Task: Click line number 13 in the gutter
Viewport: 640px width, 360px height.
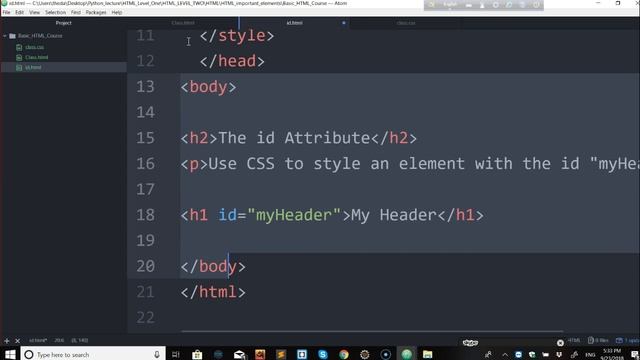Action: coord(145,87)
